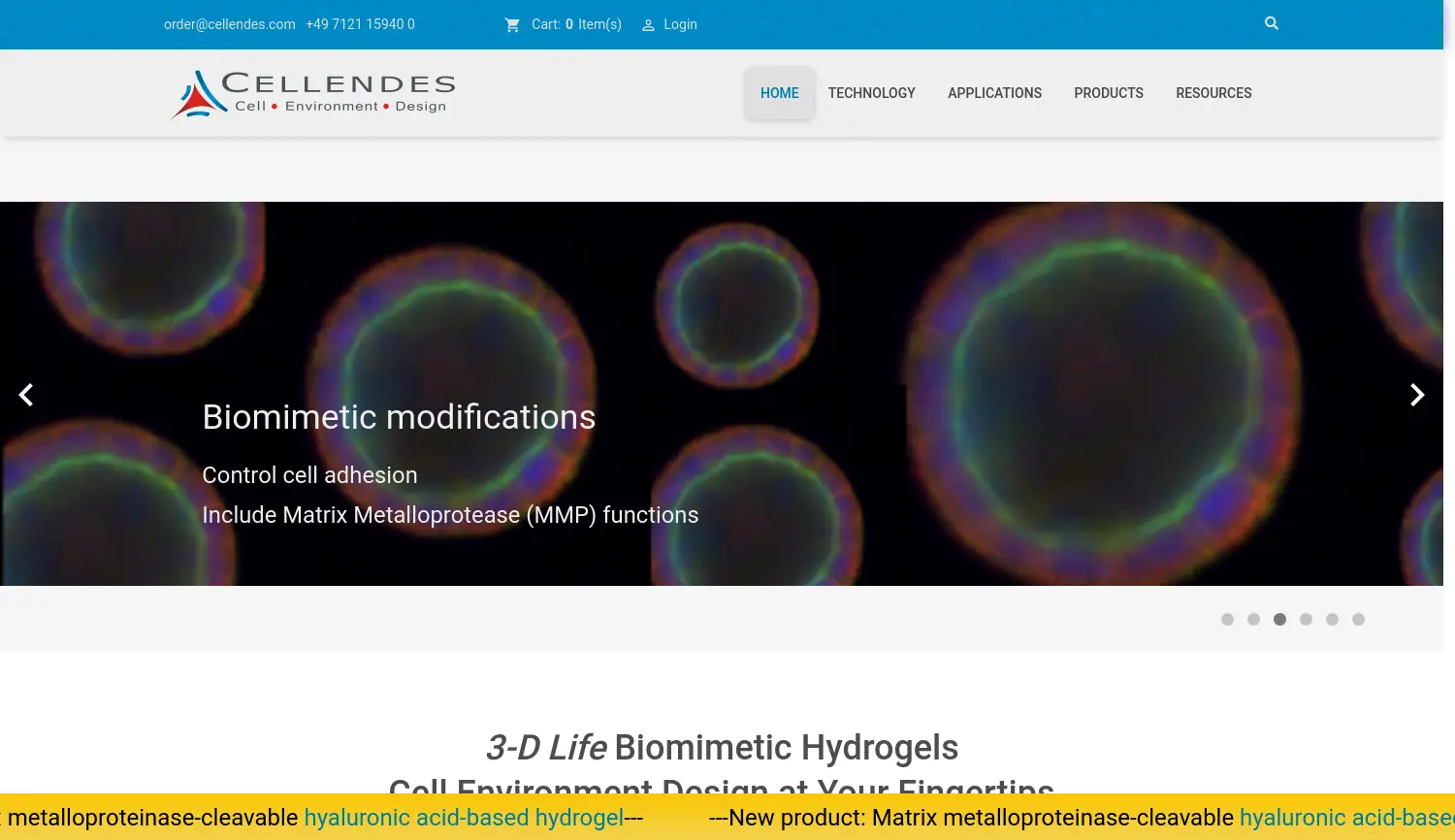Click the order@cellendes.com email link

click(229, 24)
